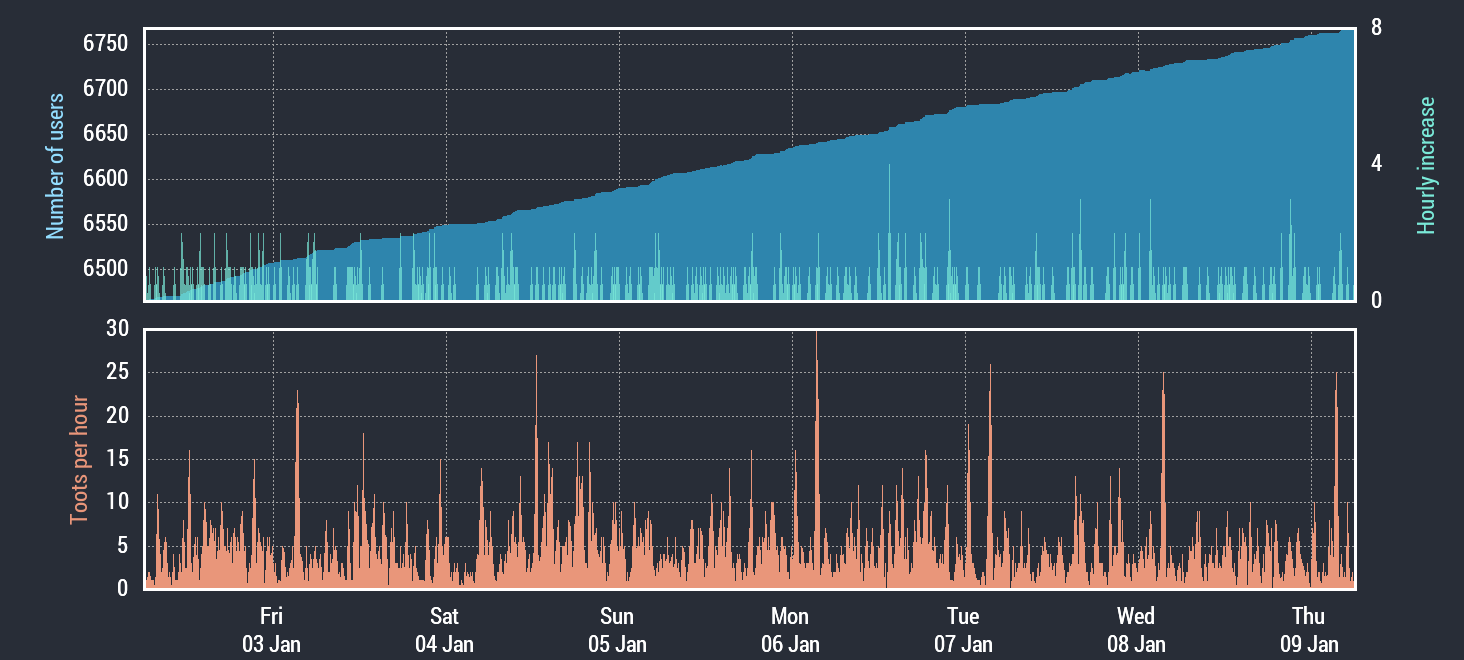This screenshot has height=660, width=1464.
Task: Select the Wed 08 Jan date label
Action: (x=1136, y=629)
